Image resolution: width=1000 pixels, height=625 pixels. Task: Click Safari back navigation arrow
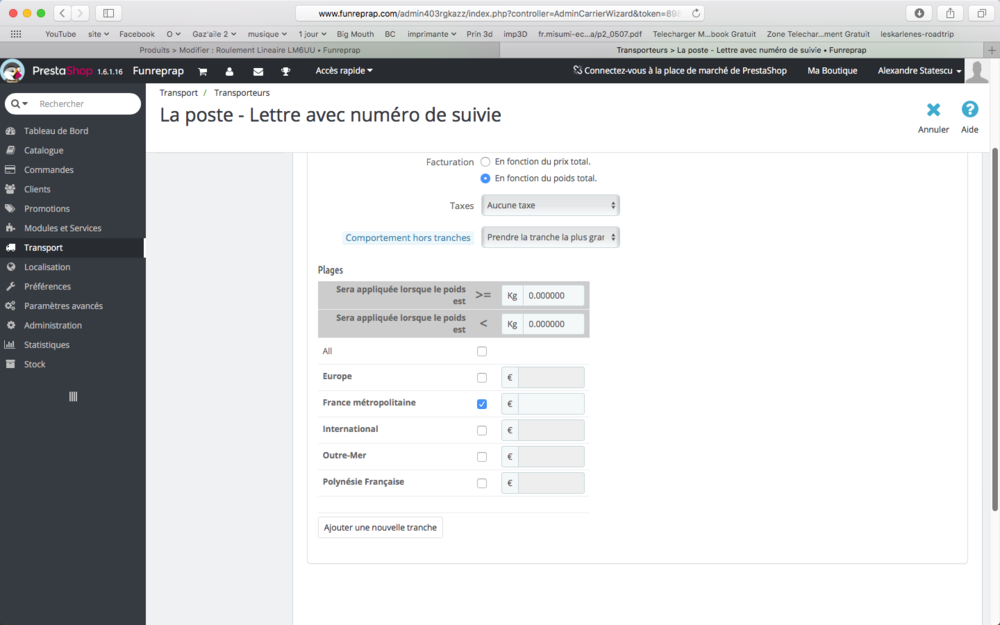(62, 13)
